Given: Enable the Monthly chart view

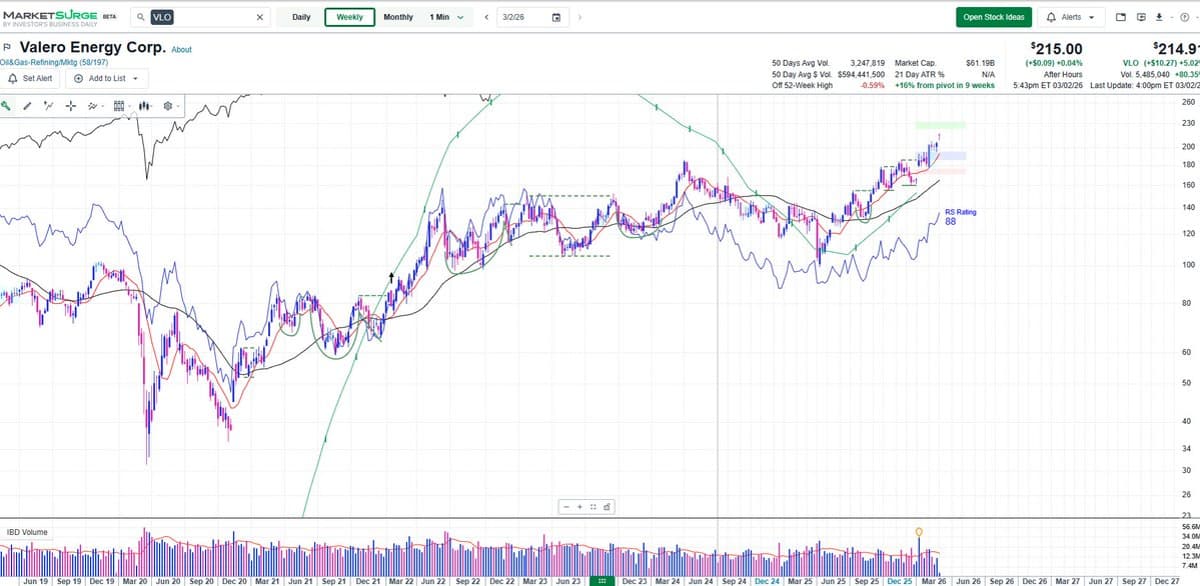Looking at the screenshot, I should (x=398, y=17).
